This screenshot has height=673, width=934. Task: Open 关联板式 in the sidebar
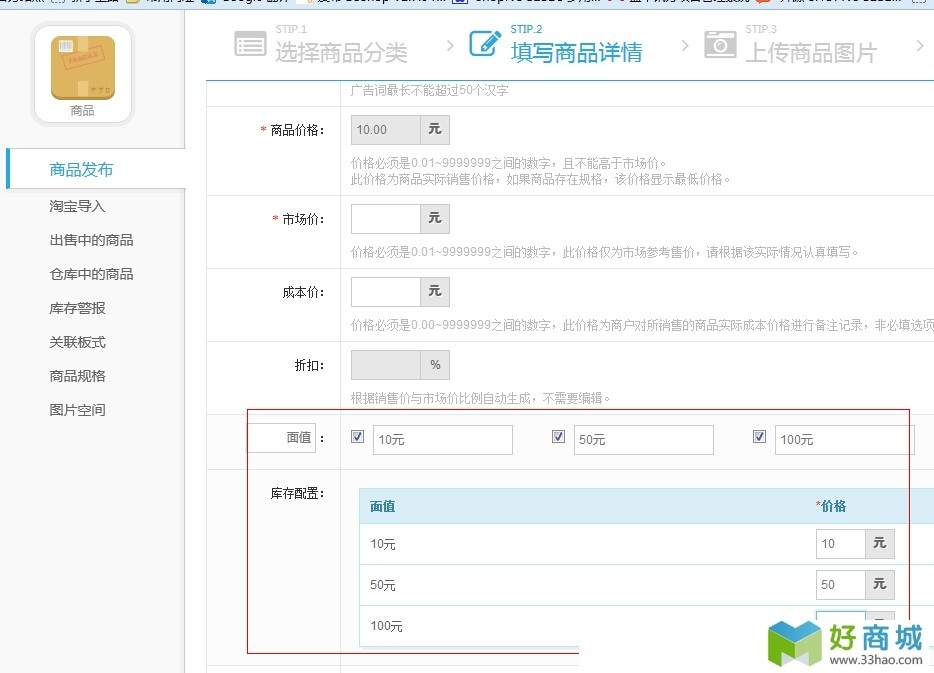(77, 342)
